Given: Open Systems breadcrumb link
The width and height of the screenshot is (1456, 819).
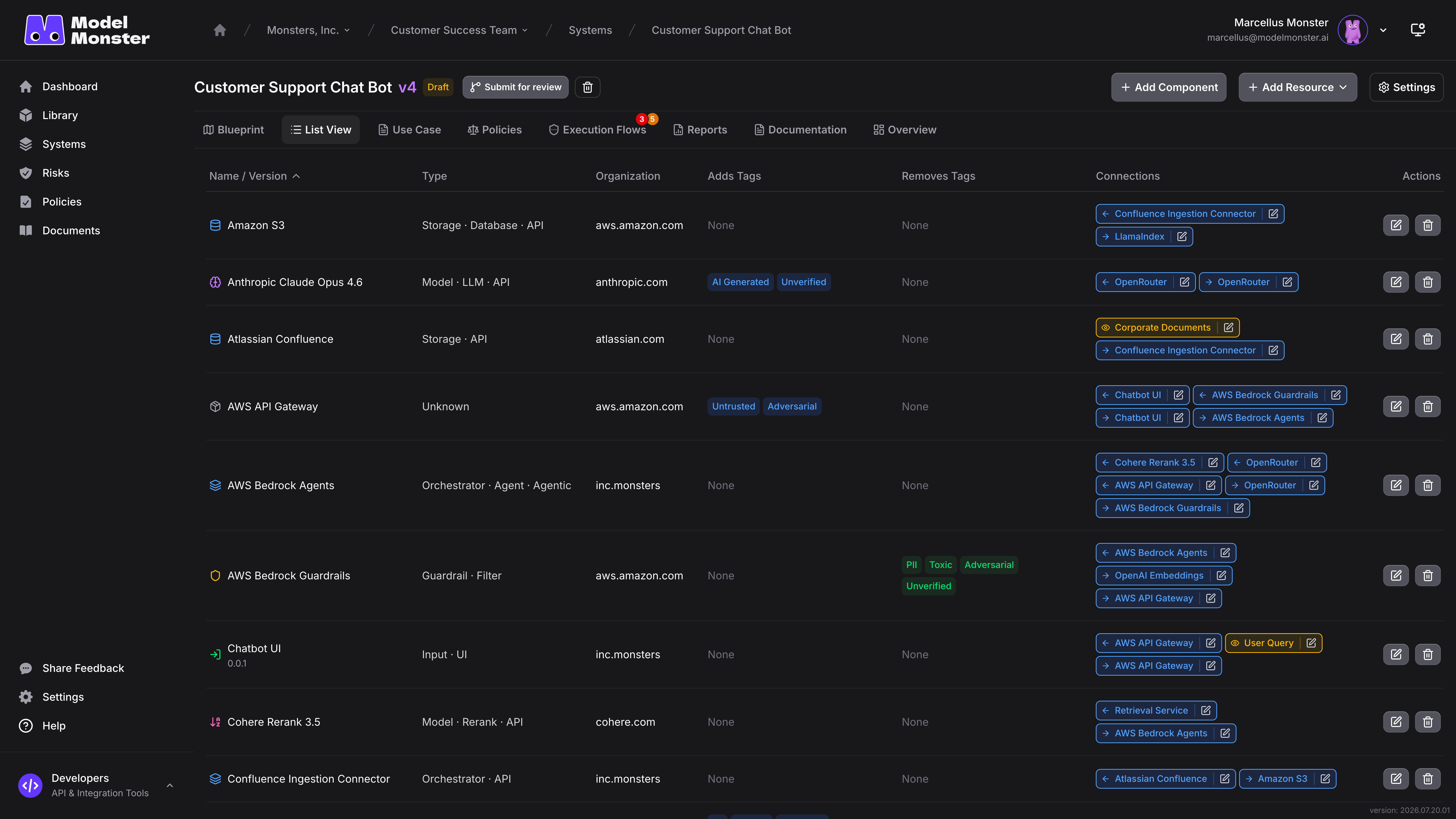Looking at the screenshot, I should (590, 30).
